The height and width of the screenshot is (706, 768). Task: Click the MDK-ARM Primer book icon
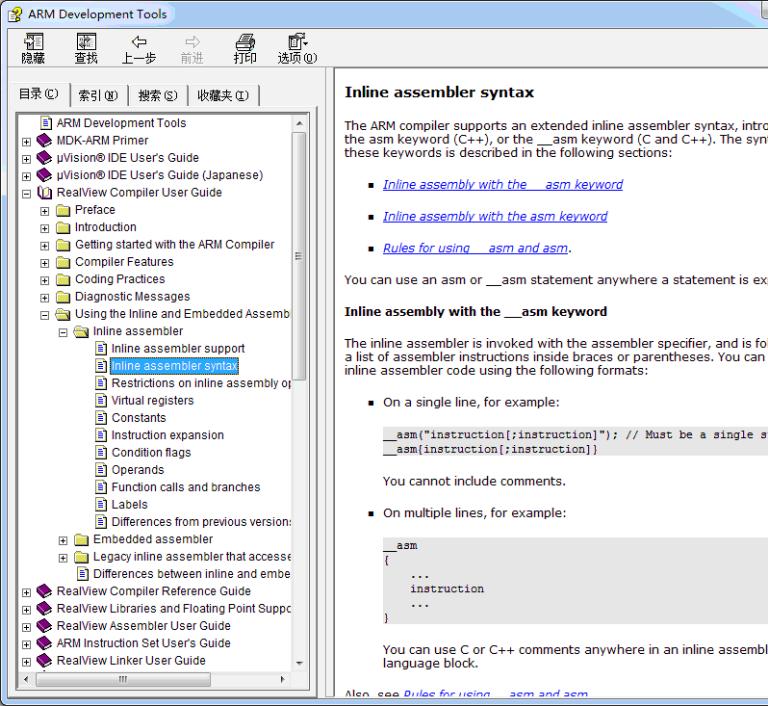45,141
